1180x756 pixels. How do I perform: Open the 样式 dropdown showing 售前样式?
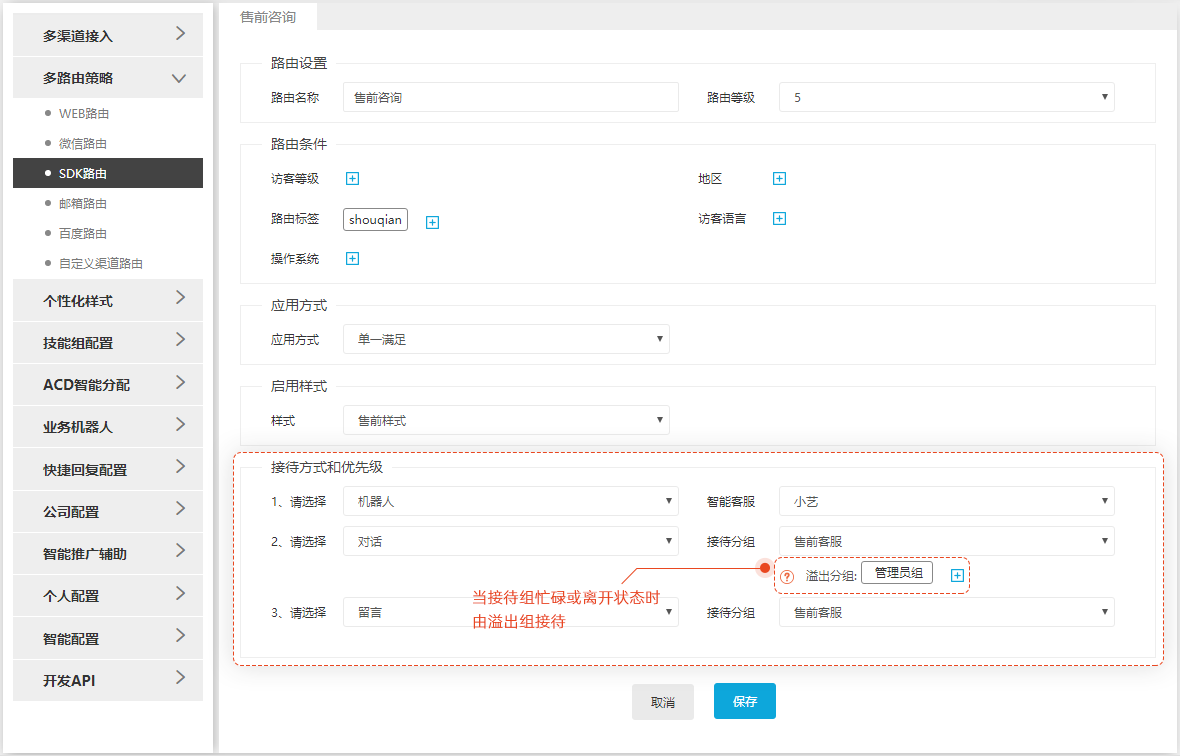coord(506,421)
